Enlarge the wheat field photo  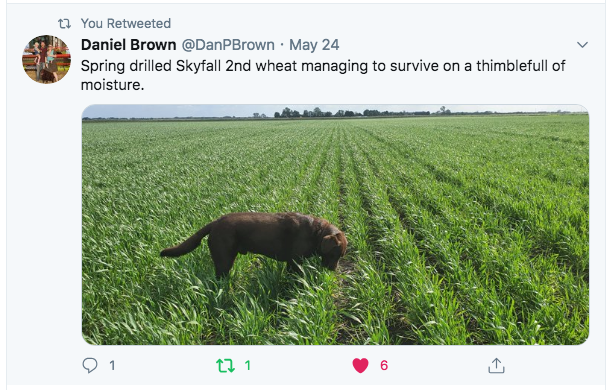click(x=335, y=225)
